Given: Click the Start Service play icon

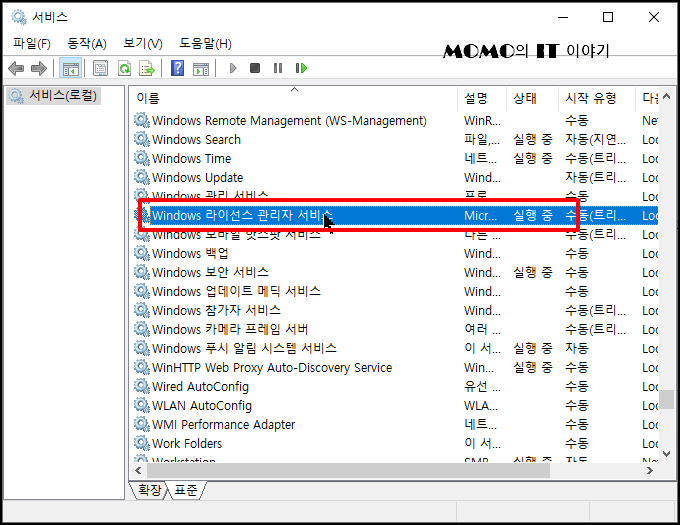Looking at the screenshot, I should tap(233, 68).
